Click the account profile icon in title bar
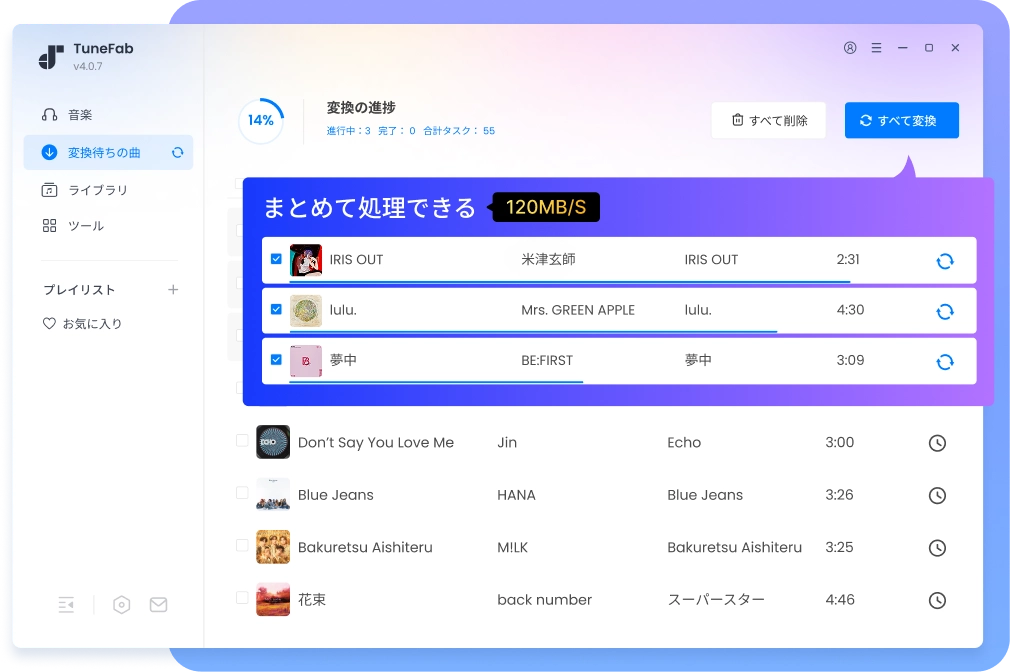This screenshot has height=672, width=1010. click(850, 48)
